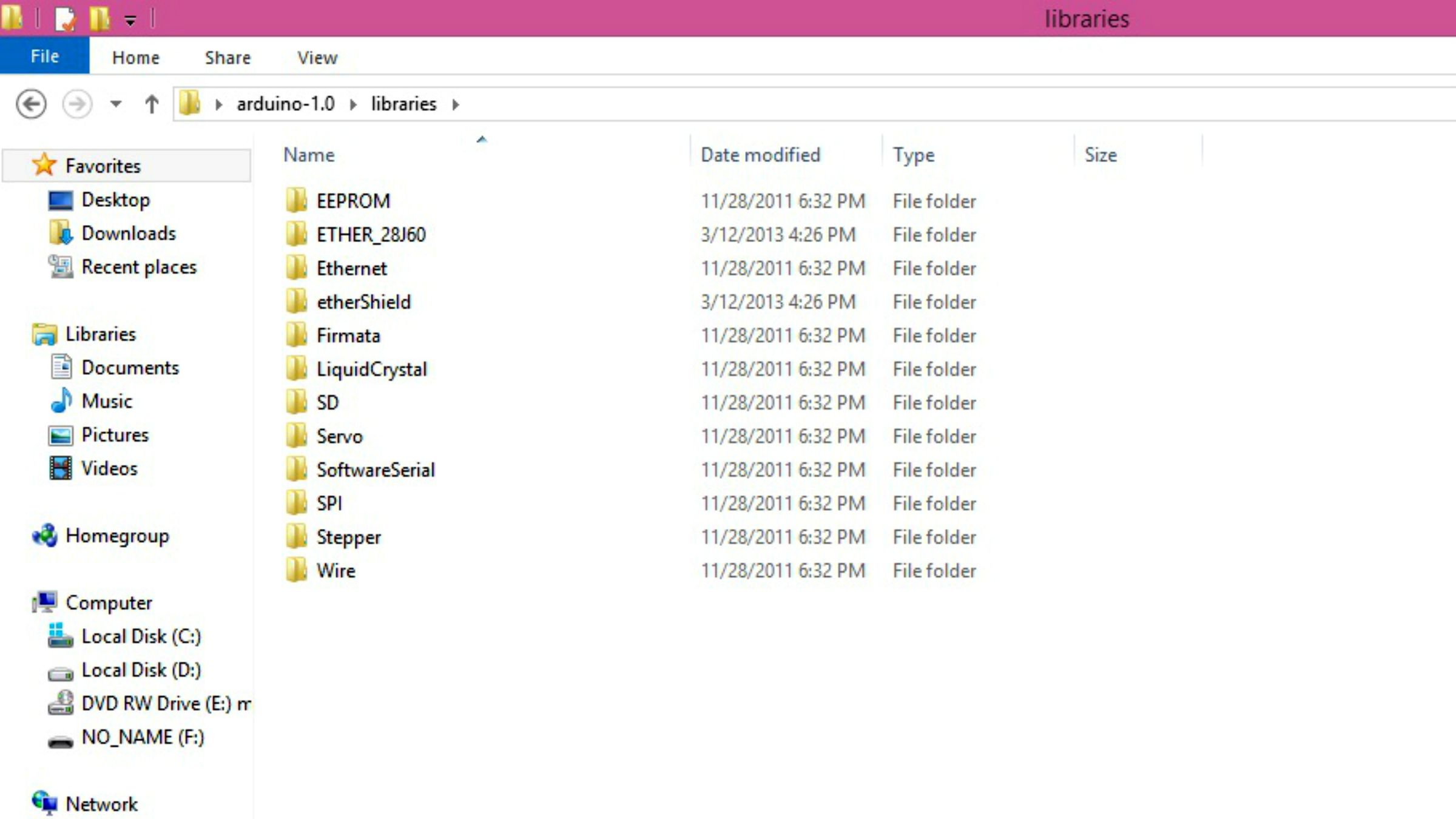Select the Downloads favorite
This screenshot has width=1456, height=819.
point(128,234)
